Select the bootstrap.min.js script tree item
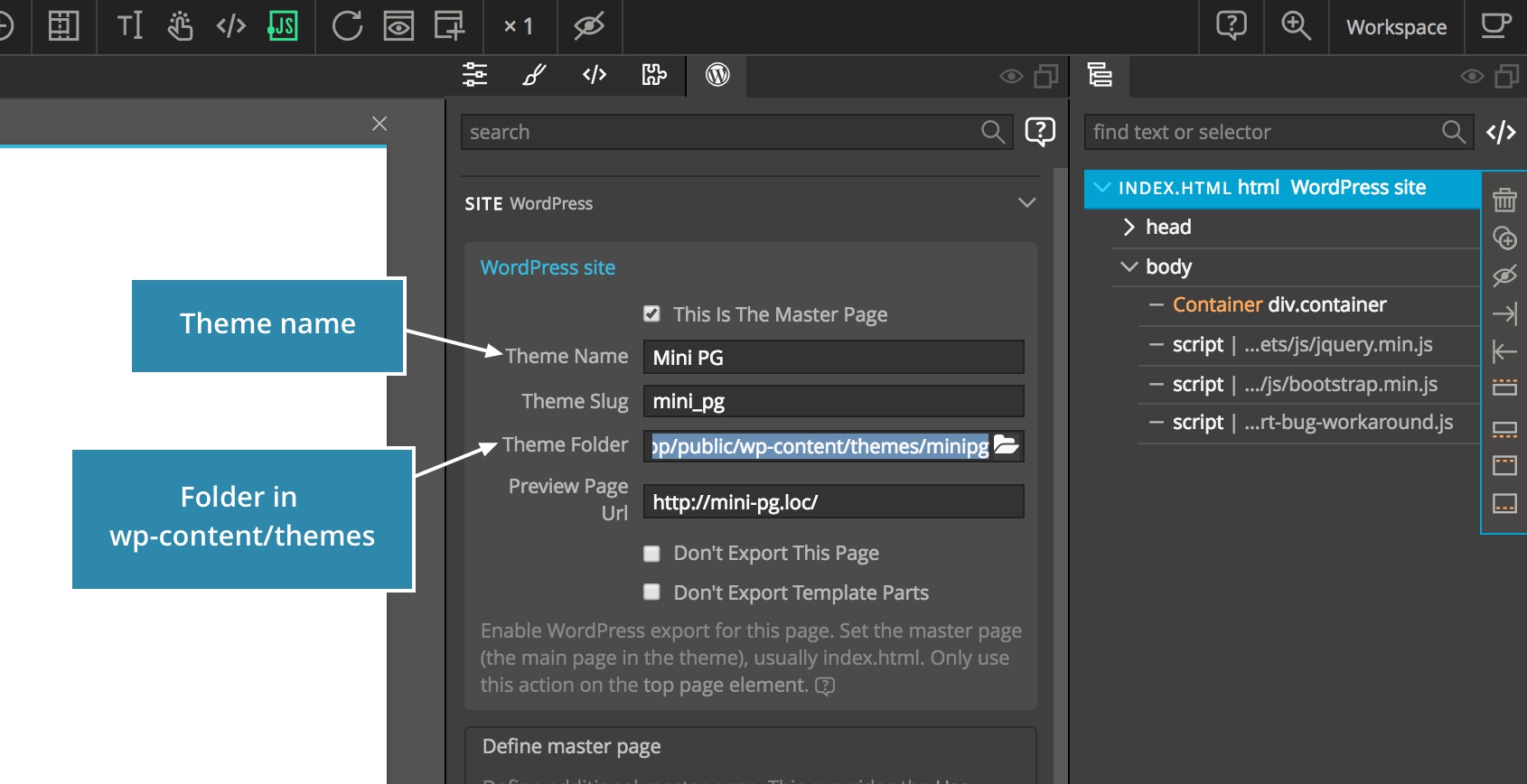 pos(1305,384)
